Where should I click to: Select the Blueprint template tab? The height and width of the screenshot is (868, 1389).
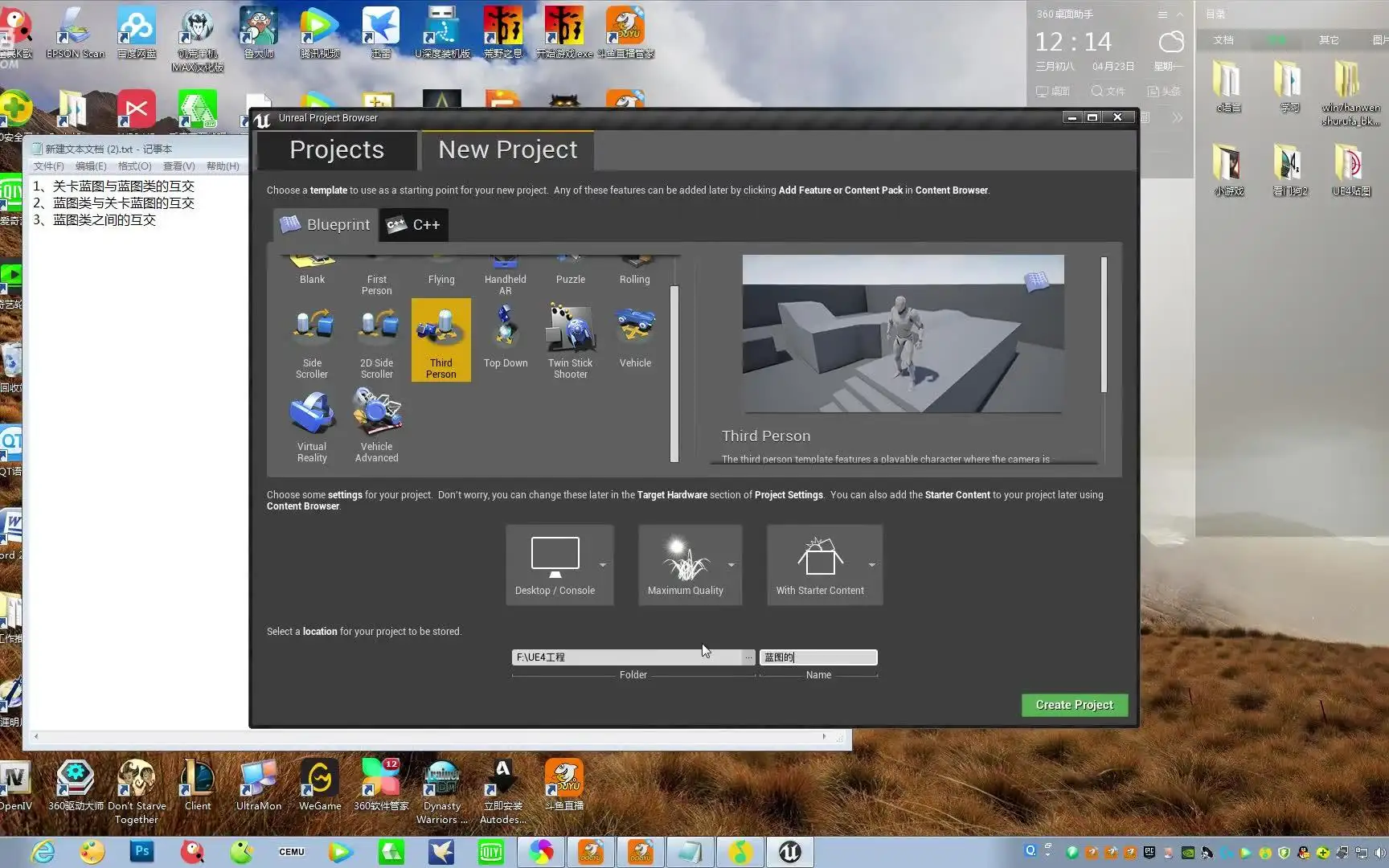pyautogui.click(x=325, y=224)
